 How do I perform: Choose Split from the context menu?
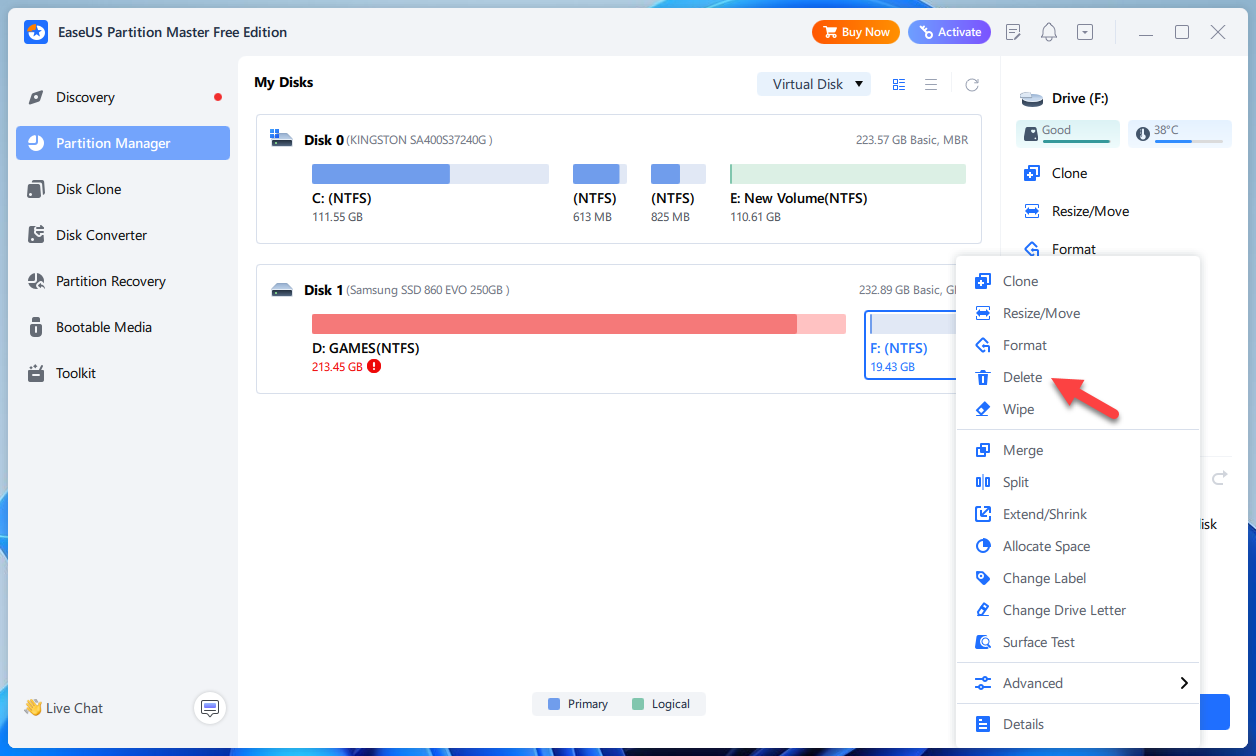1078,482
